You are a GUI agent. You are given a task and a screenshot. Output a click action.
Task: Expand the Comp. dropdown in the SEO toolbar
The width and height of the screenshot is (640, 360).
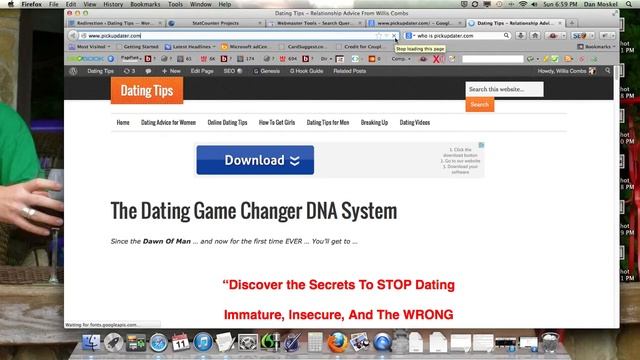click(x=401, y=59)
